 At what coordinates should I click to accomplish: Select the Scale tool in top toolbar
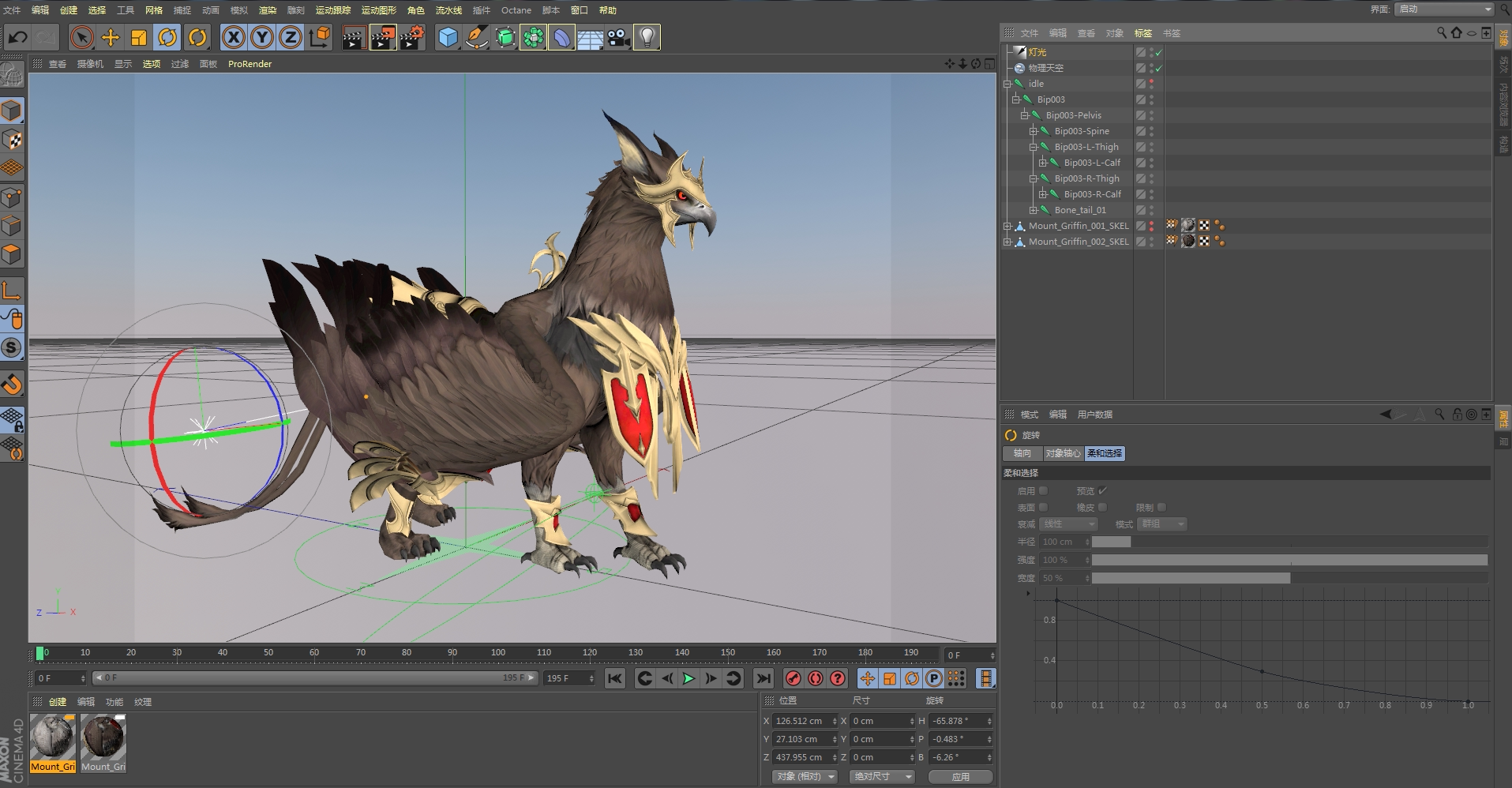click(139, 37)
